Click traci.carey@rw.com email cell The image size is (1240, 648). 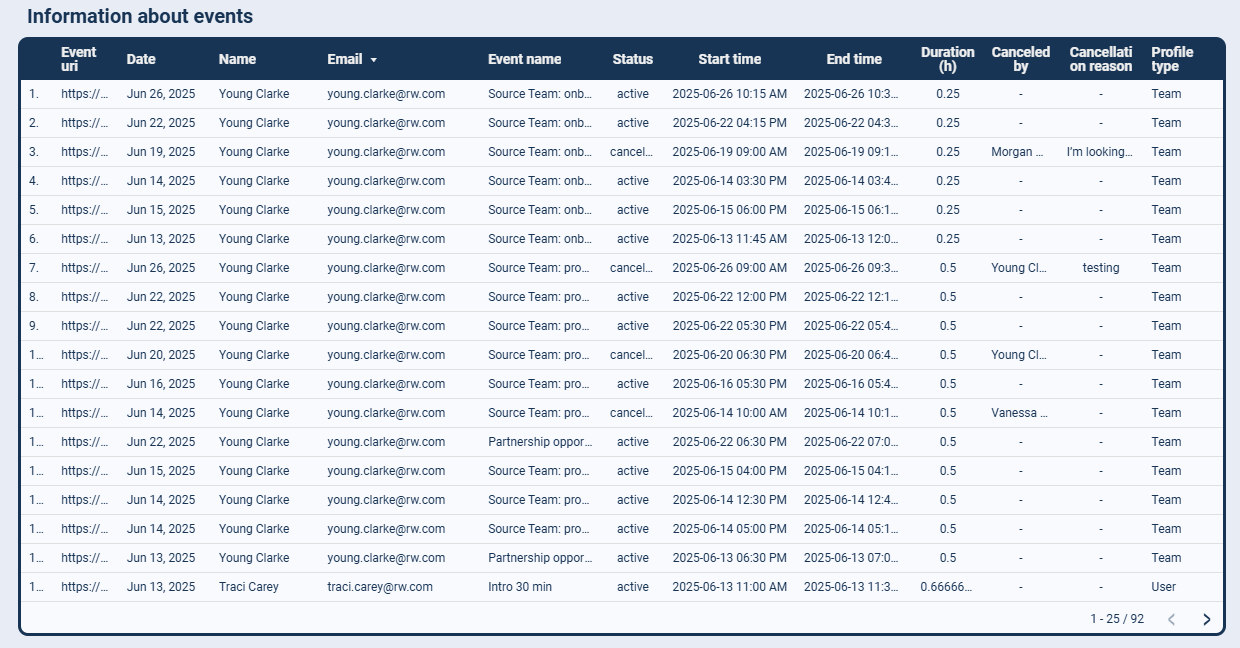click(x=379, y=587)
